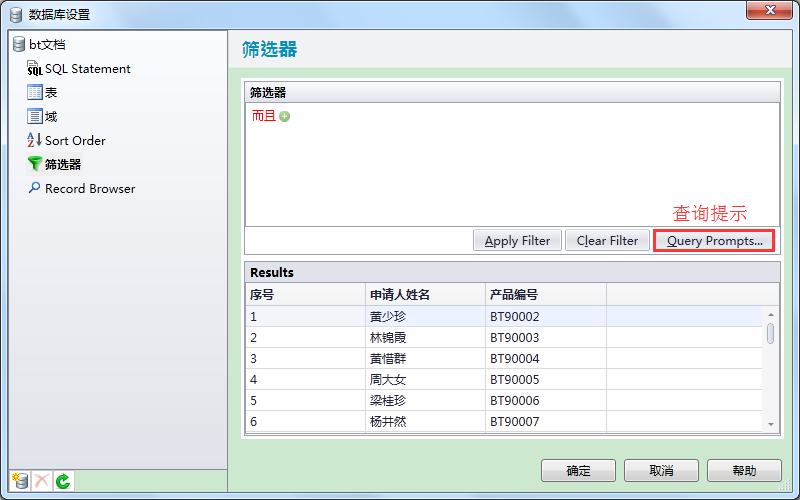Click the table grid icon next to 表
Image resolution: width=800 pixels, height=500 pixels.
click(35, 92)
